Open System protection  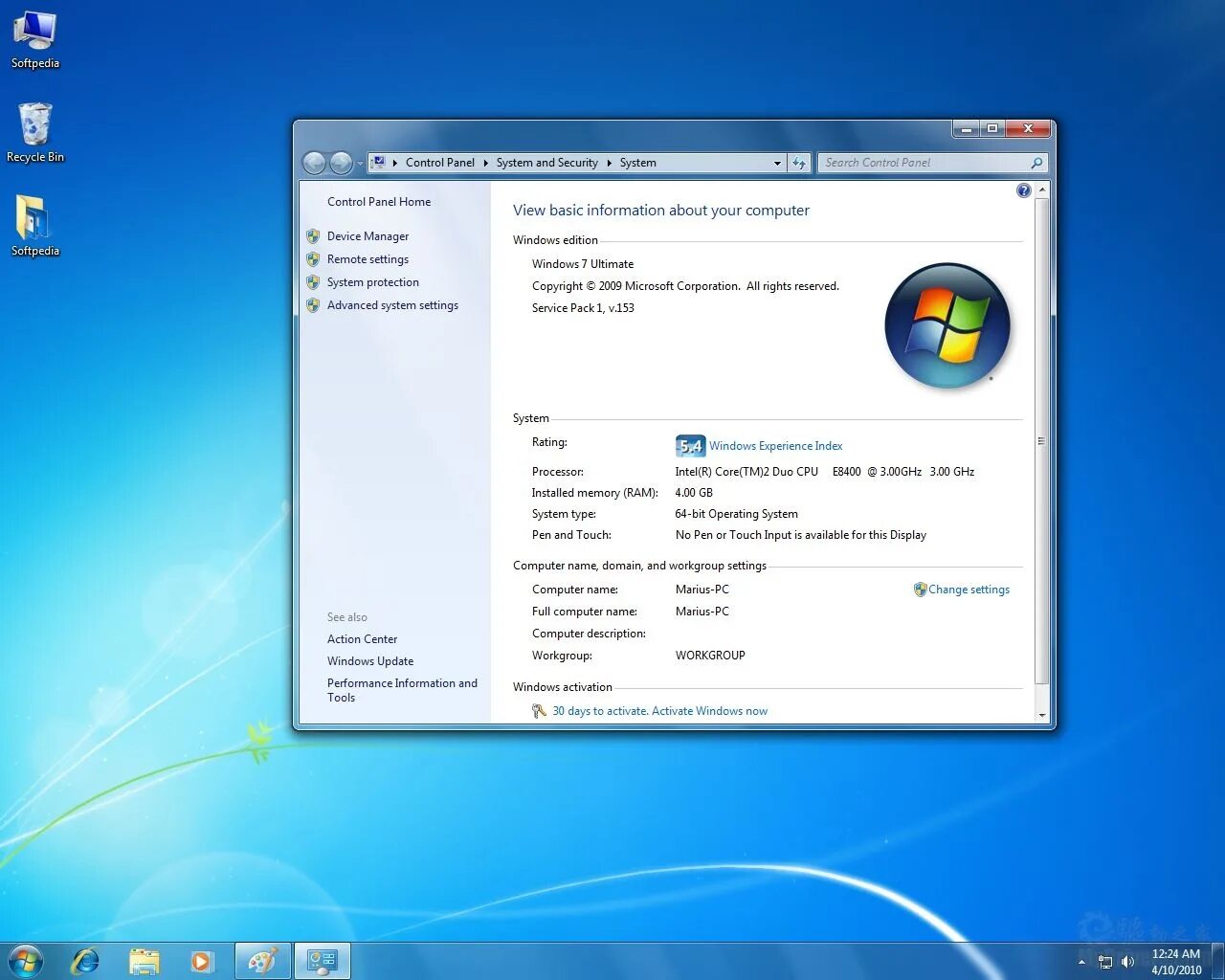(373, 282)
